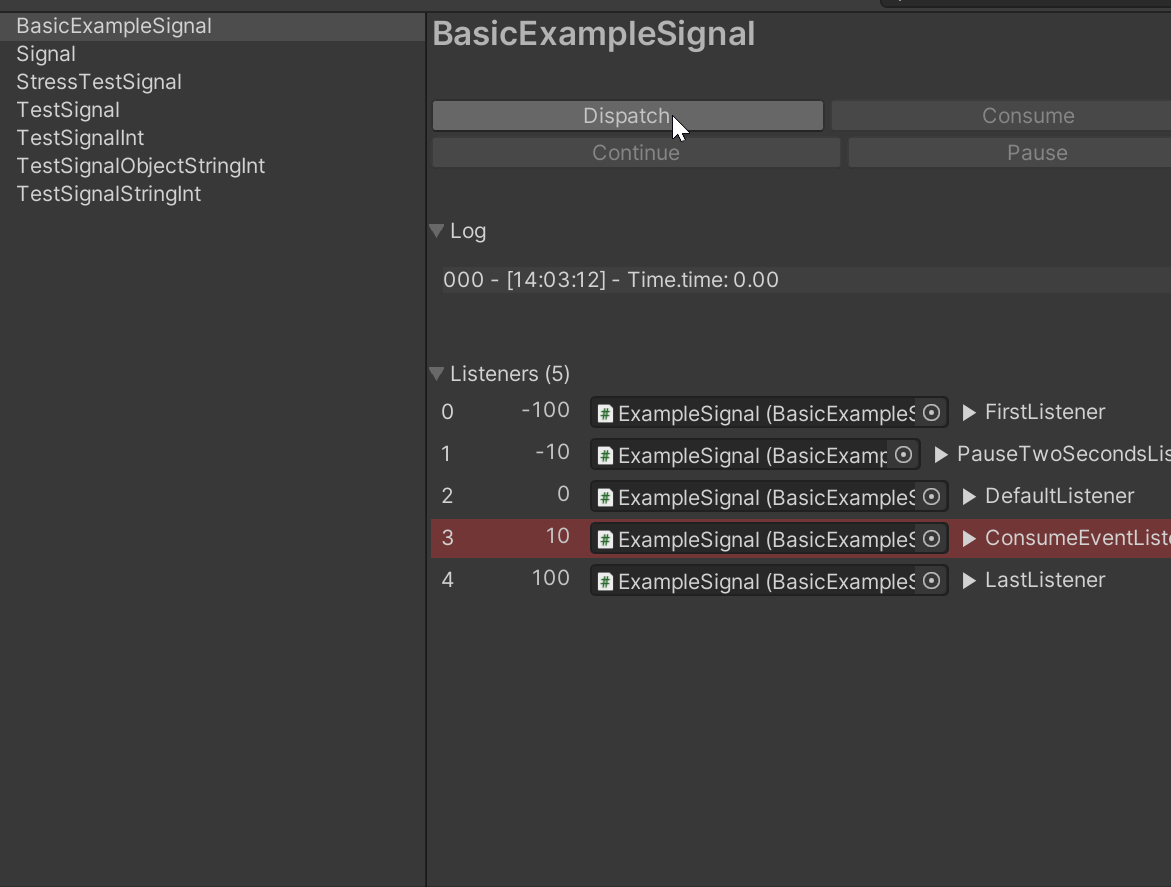Expand the LastListener foldout arrow
The height and width of the screenshot is (887, 1171).
969,580
